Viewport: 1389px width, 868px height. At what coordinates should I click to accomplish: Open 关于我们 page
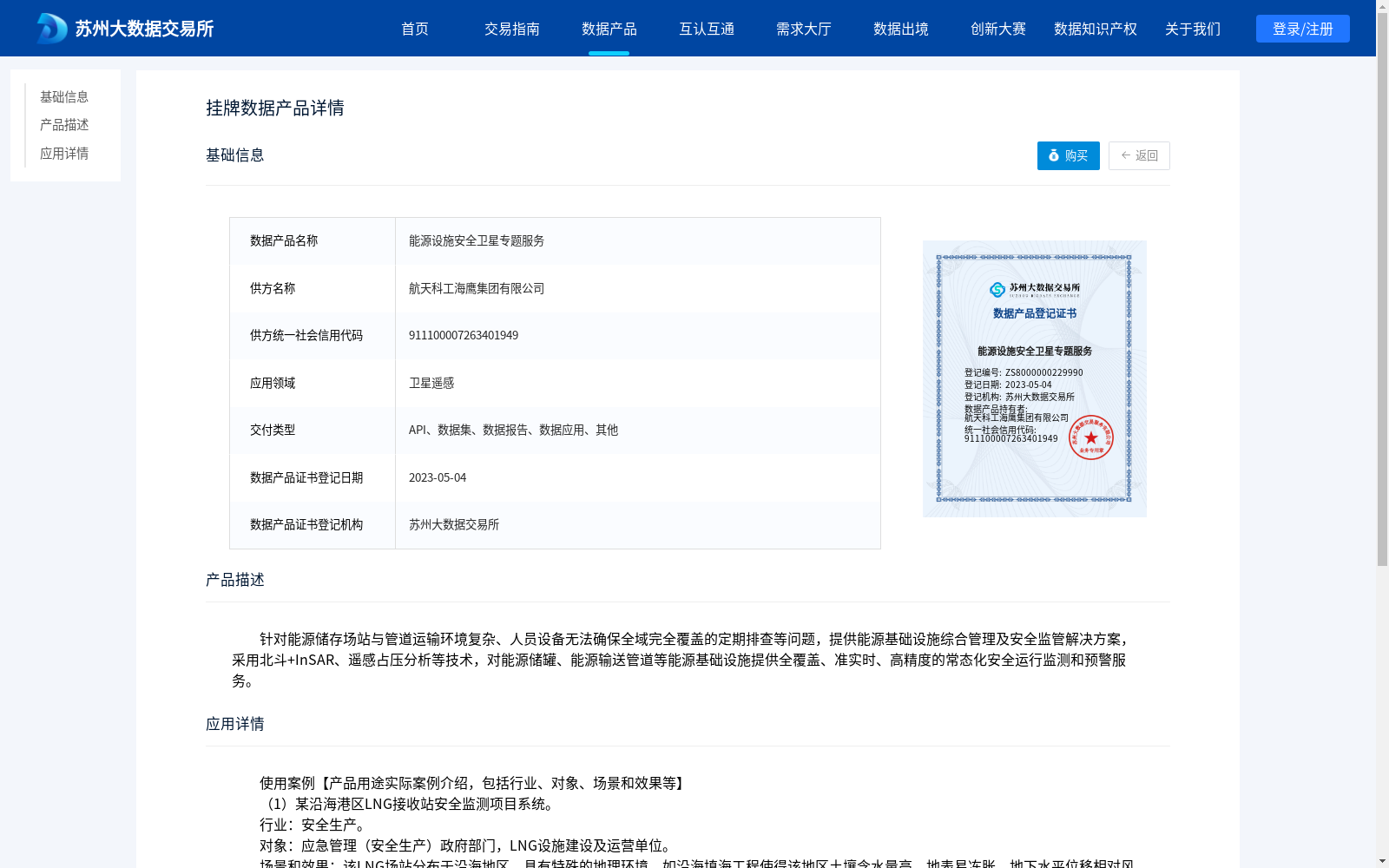click(x=1193, y=29)
